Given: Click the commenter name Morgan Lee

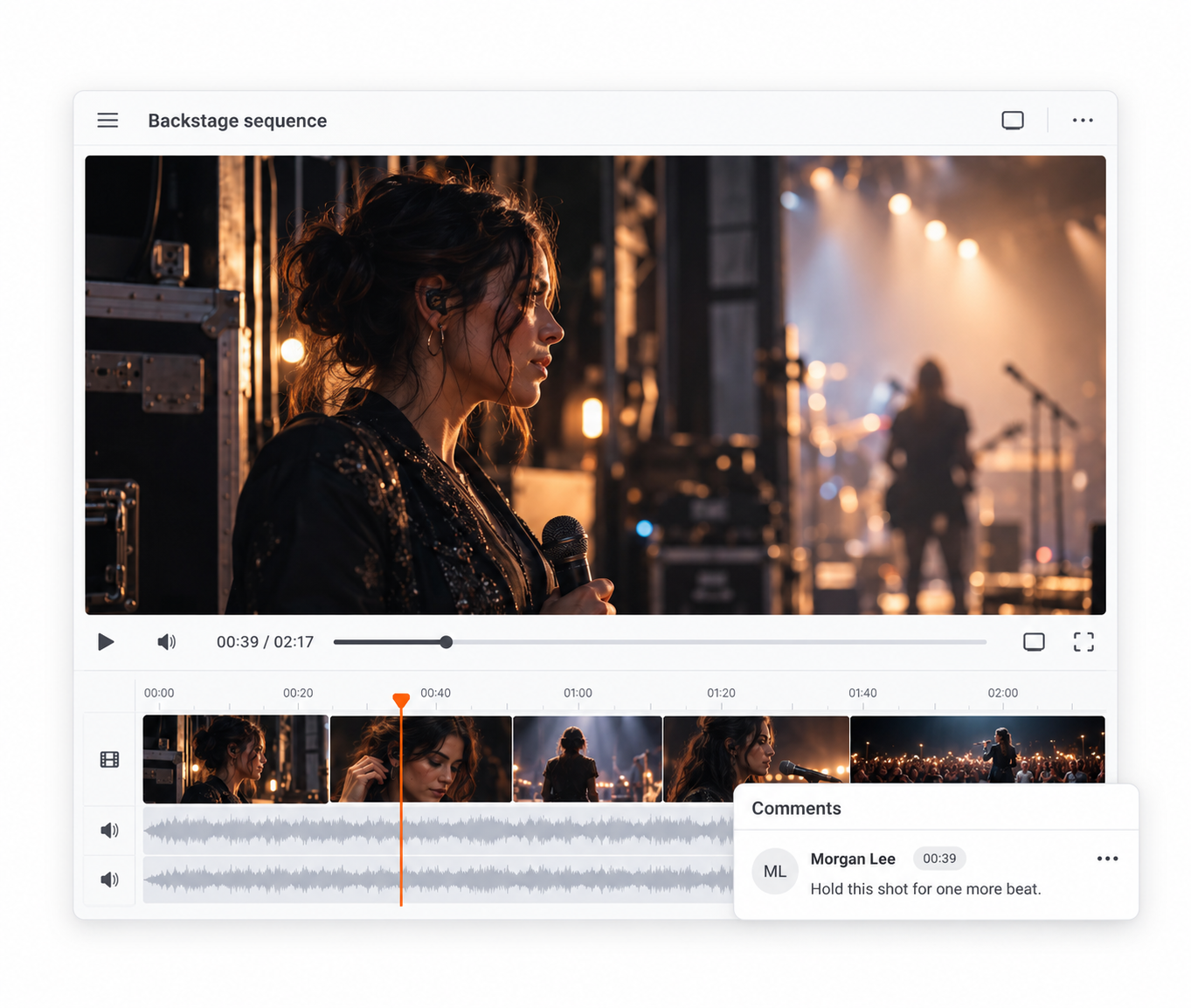Looking at the screenshot, I should click(853, 859).
